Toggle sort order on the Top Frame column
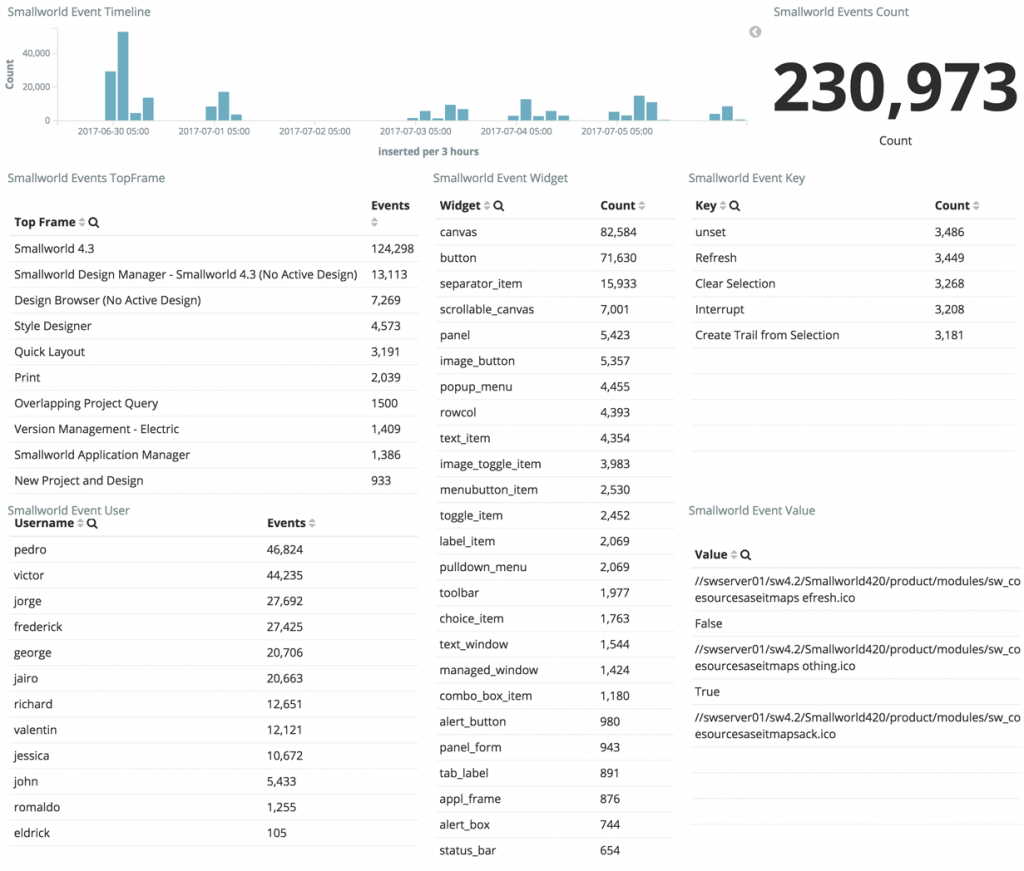 [x=82, y=223]
